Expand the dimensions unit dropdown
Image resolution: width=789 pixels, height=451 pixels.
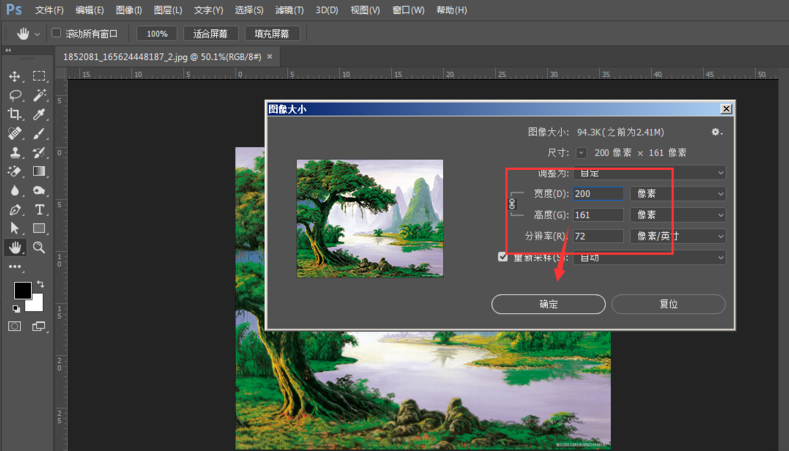pos(581,153)
